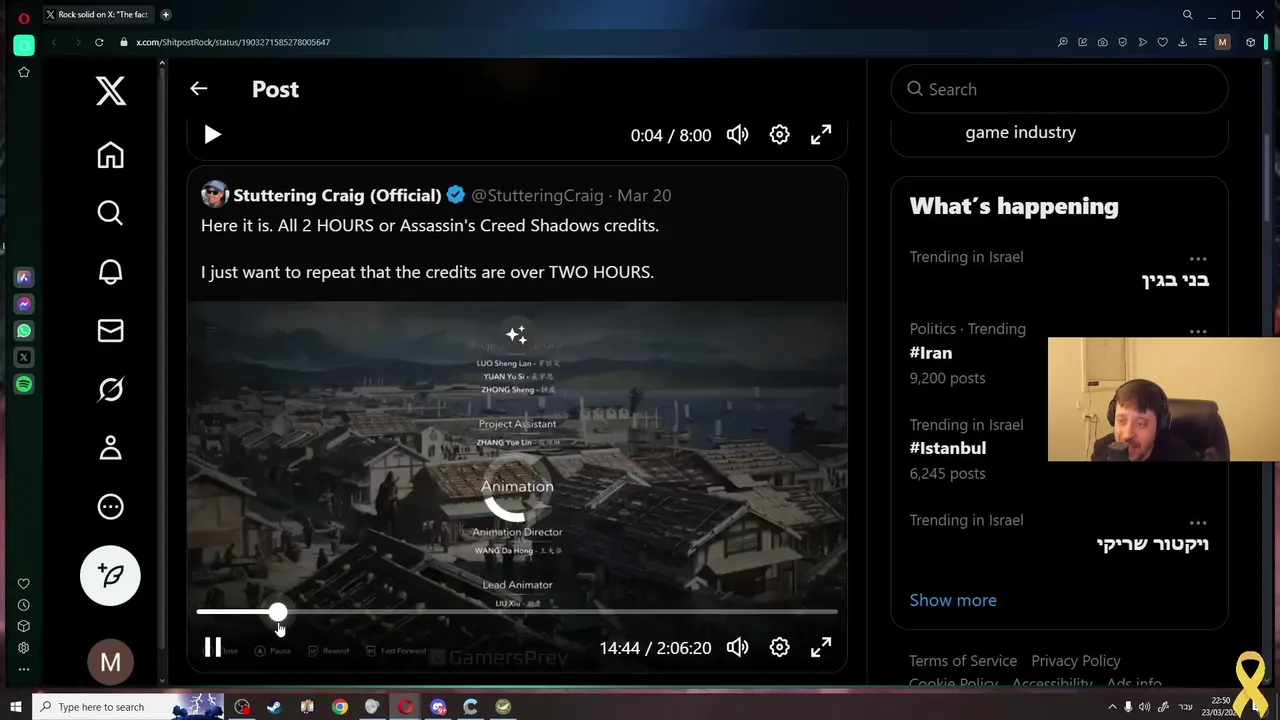Open the More circle menu in sidebar
Image resolution: width=1280 pixels, height=720 pixels.
110,507
